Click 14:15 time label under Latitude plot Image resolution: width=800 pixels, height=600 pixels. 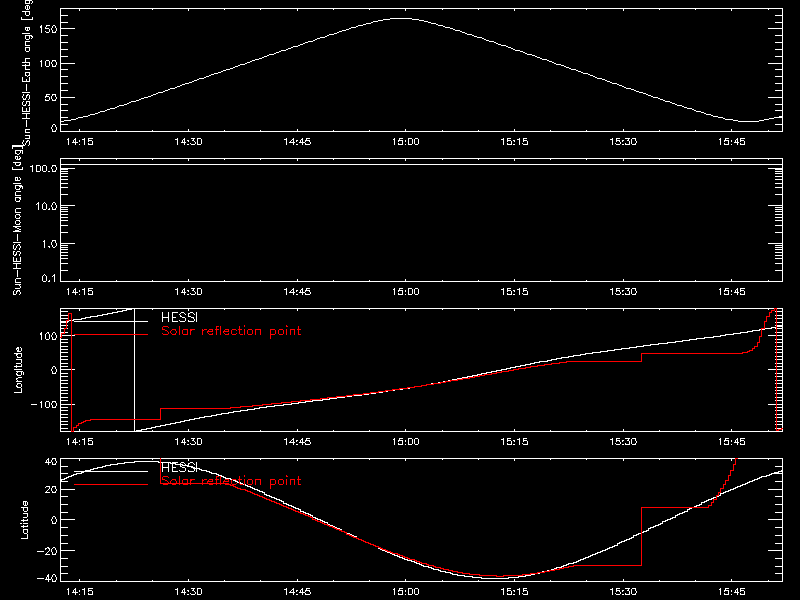point(80,592)
